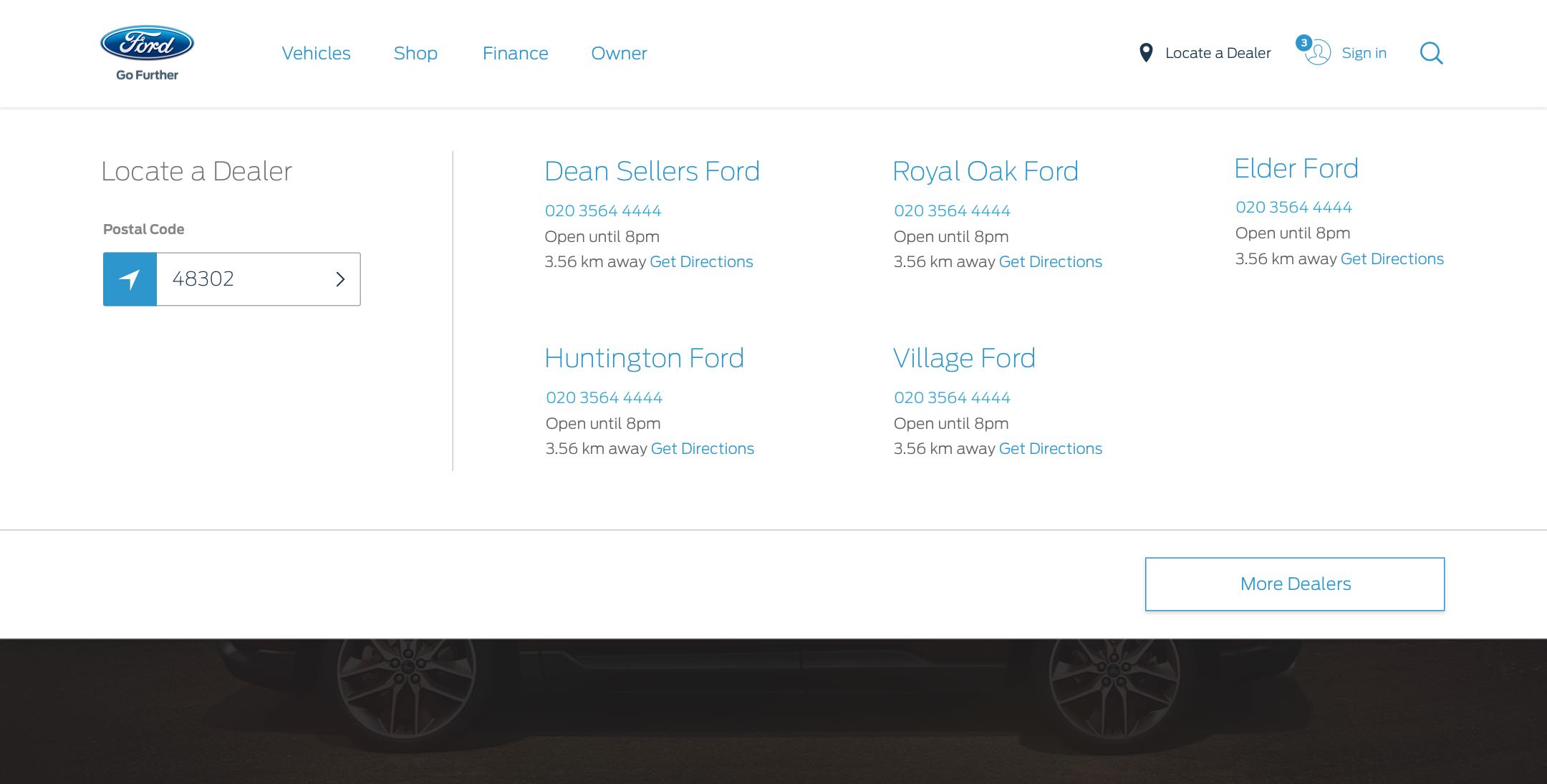The height and width of the screenshot is (784, 1547).
Task: Get Directions to Royal Oak Ford
Action: (1050, 262)
